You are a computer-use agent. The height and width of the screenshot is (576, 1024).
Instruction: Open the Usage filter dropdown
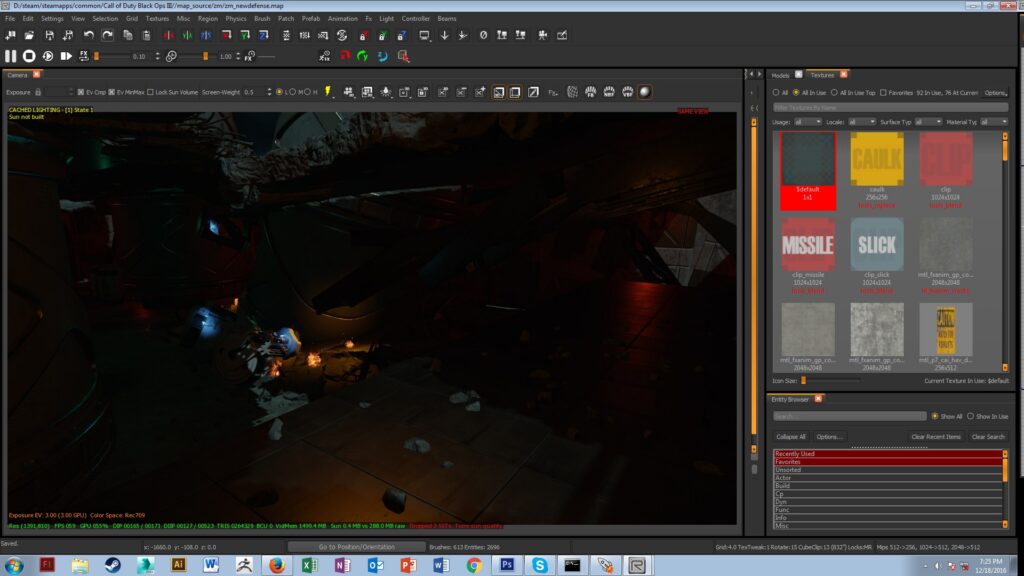[x=807, y=121]
